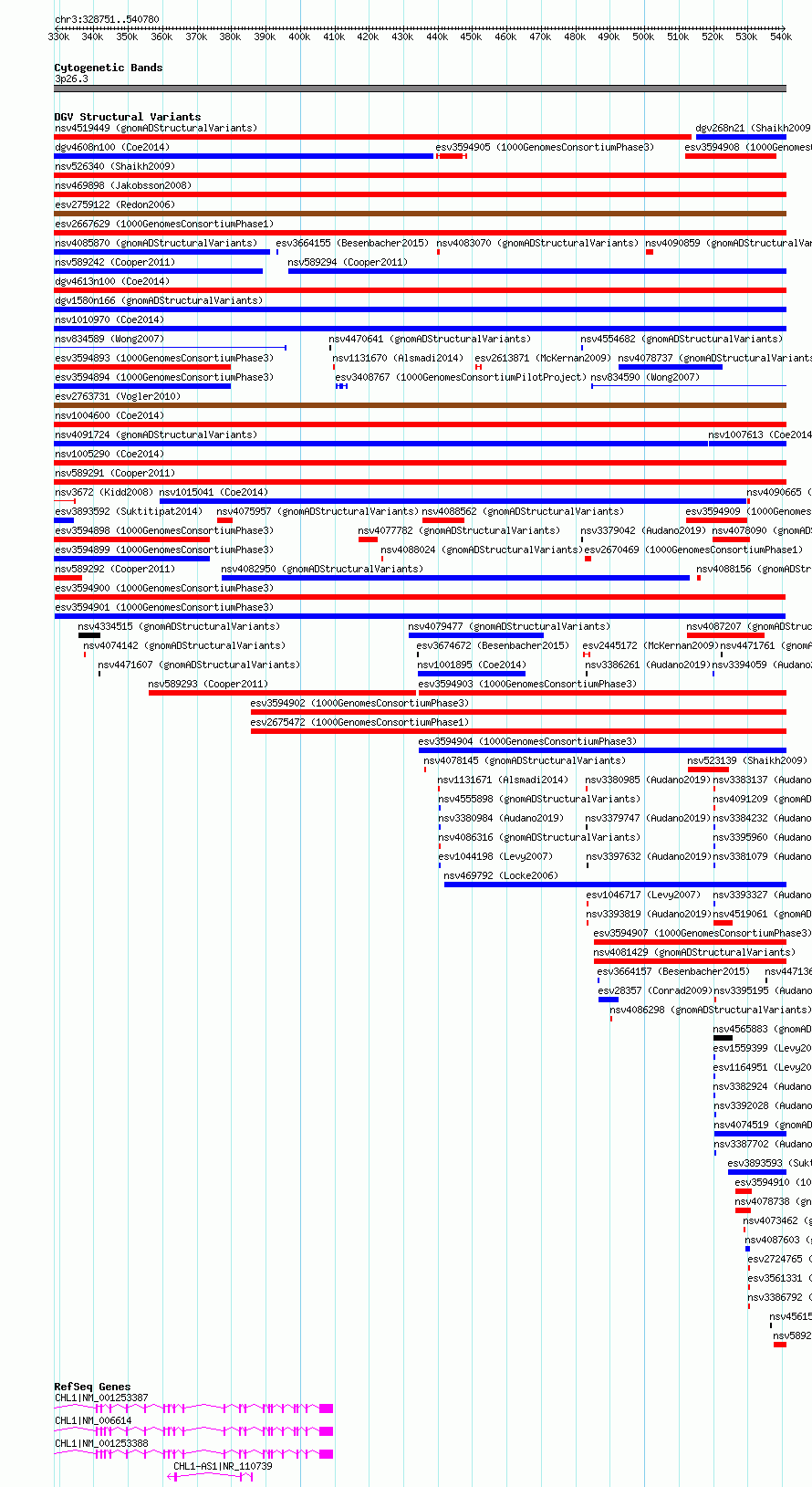Click dgv4613n100 Coe2014 label
Viewport: 812px width, 1487px height.
point(112,282)
